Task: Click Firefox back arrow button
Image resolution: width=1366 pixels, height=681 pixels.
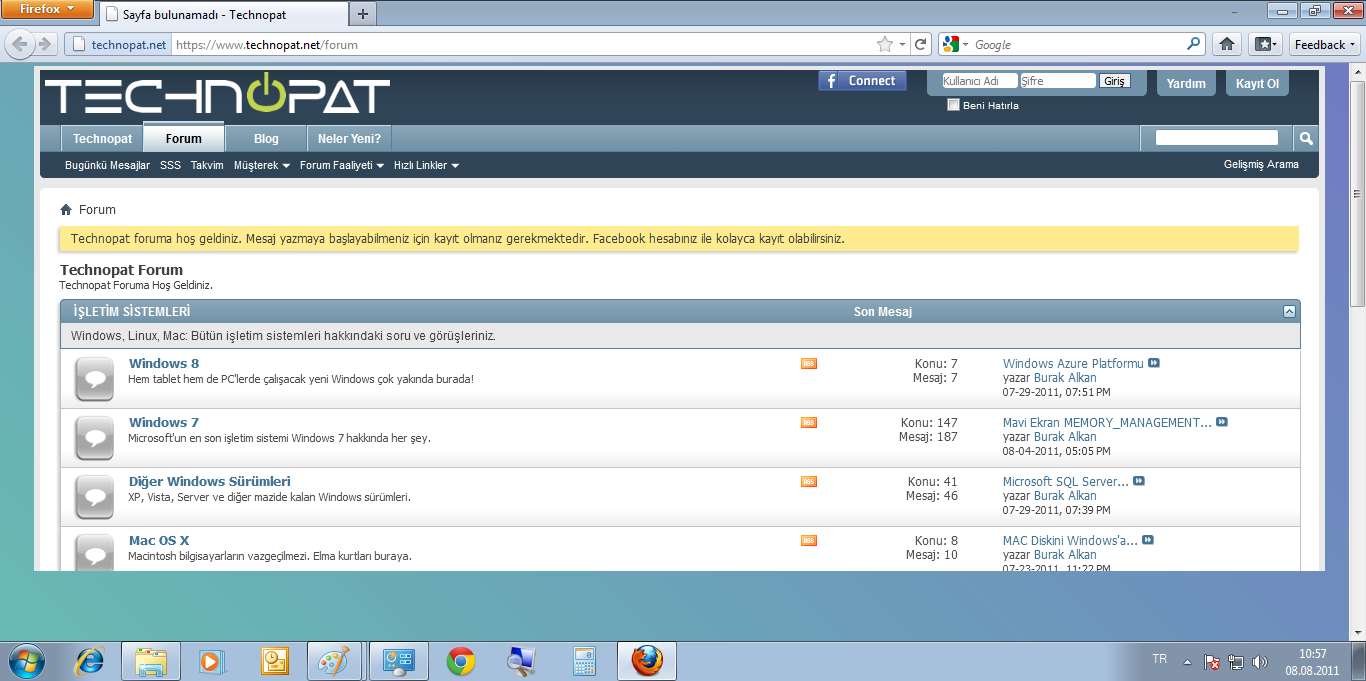Action: [x=20, y=44]
